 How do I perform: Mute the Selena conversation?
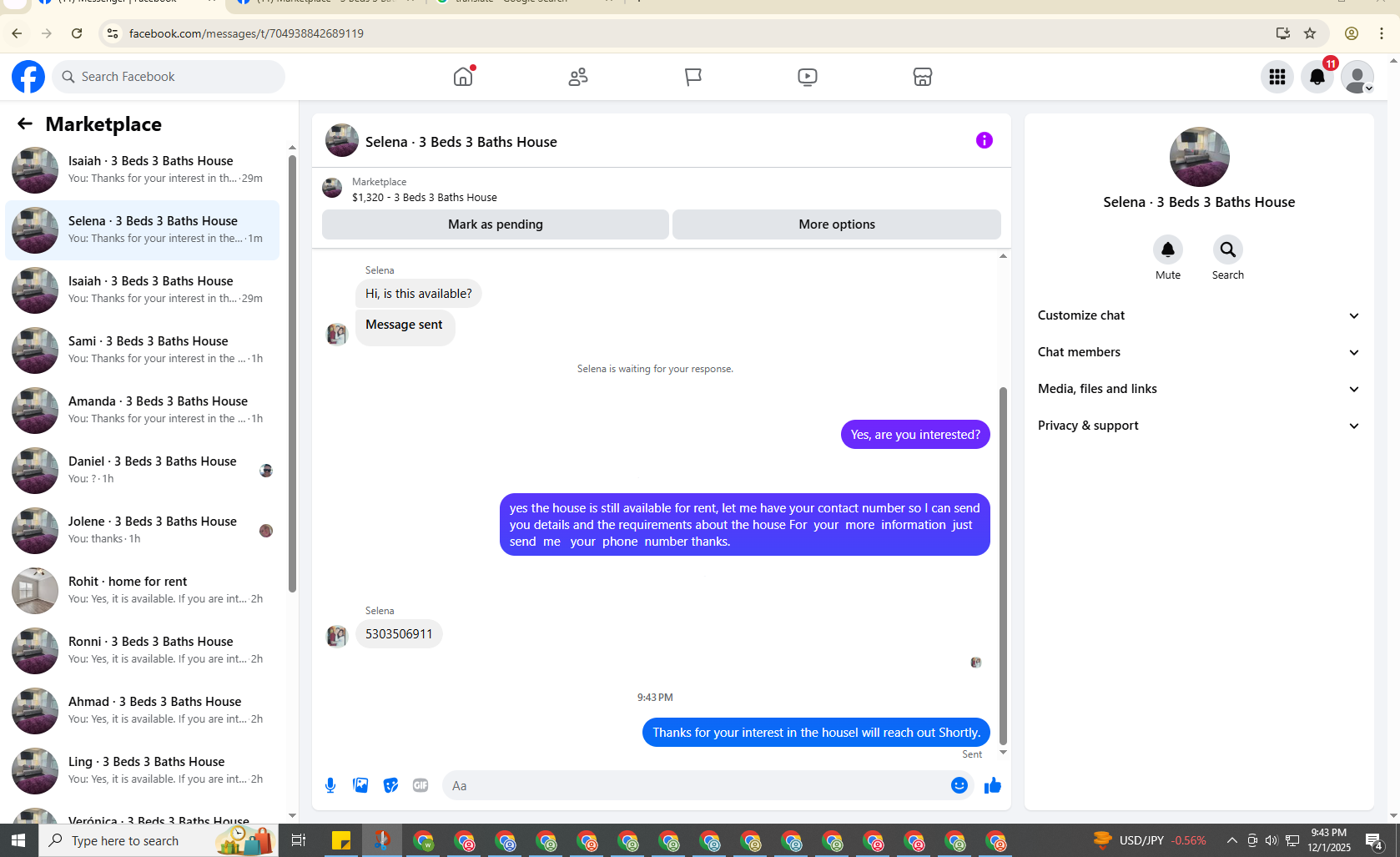click(1168, 250)
